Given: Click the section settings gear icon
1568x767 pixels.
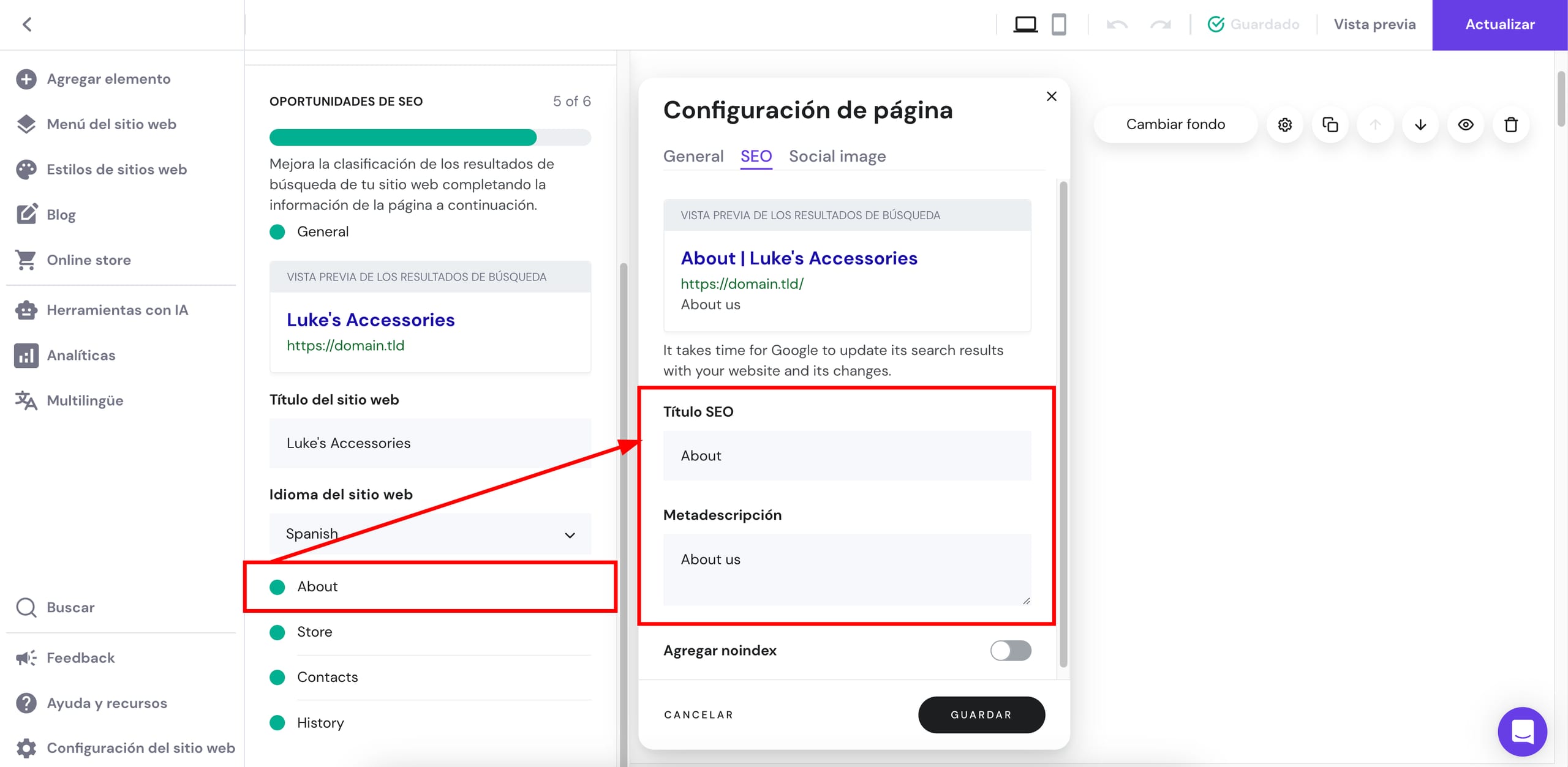Looking at the screenshot, I should pyautogui.click(x=1284, y=125).
